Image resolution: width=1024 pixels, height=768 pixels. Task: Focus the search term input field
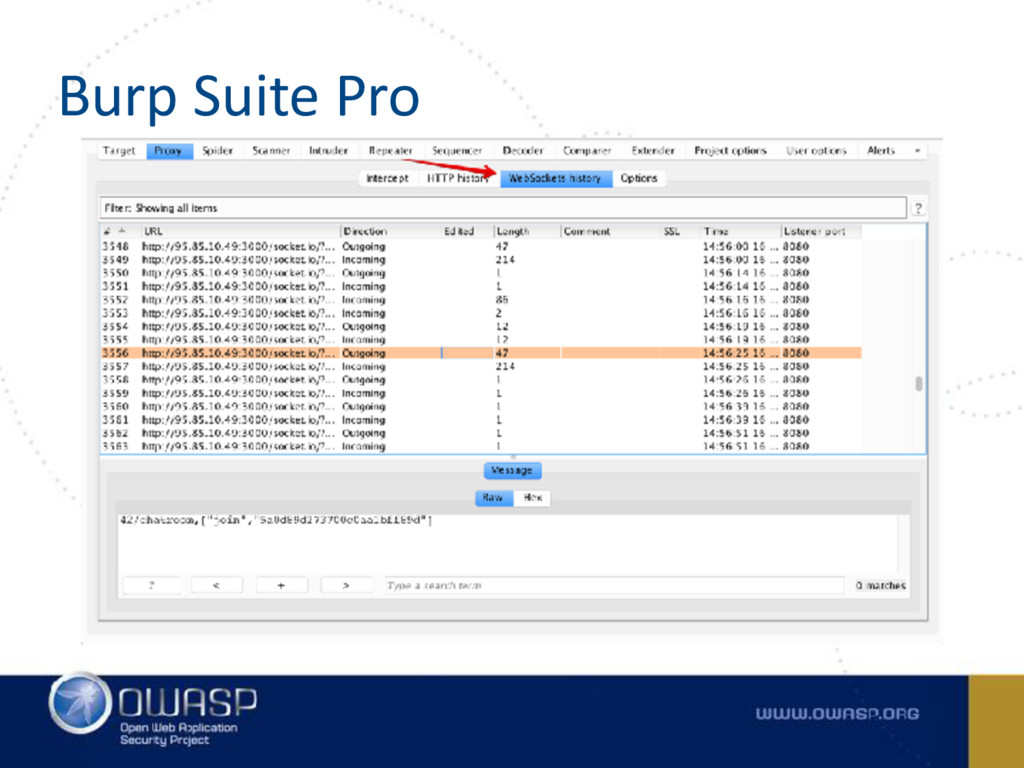tap(614, 585)
